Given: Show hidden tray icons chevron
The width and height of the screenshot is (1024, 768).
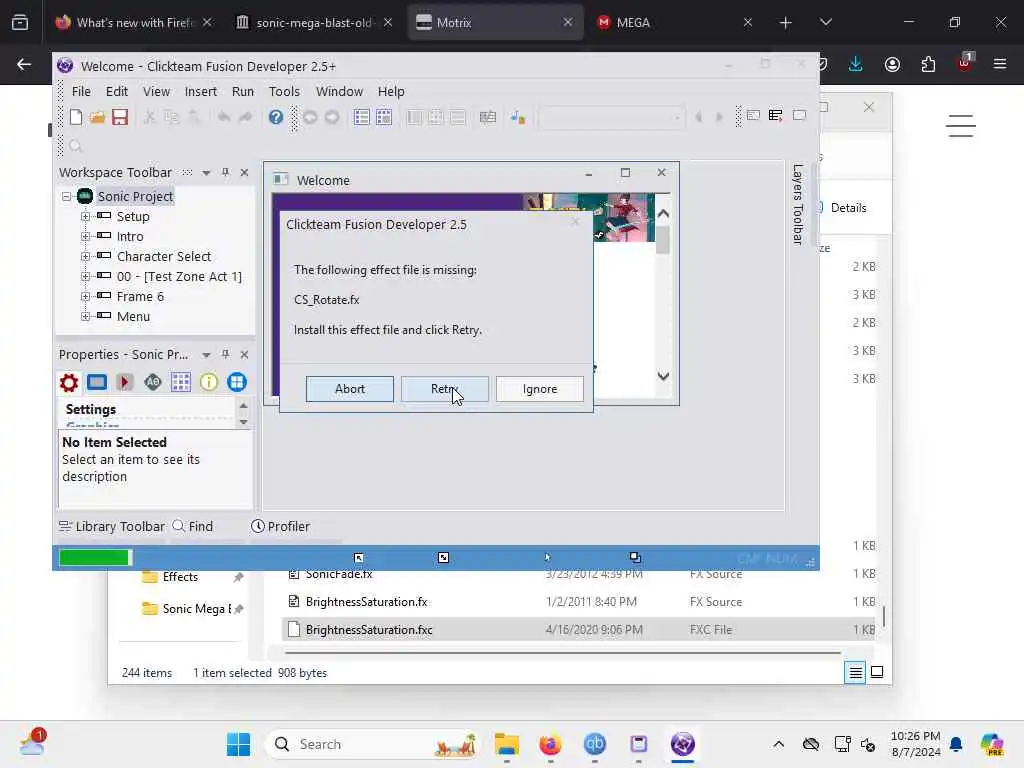Looking at the screenshot, I should 778,744.
